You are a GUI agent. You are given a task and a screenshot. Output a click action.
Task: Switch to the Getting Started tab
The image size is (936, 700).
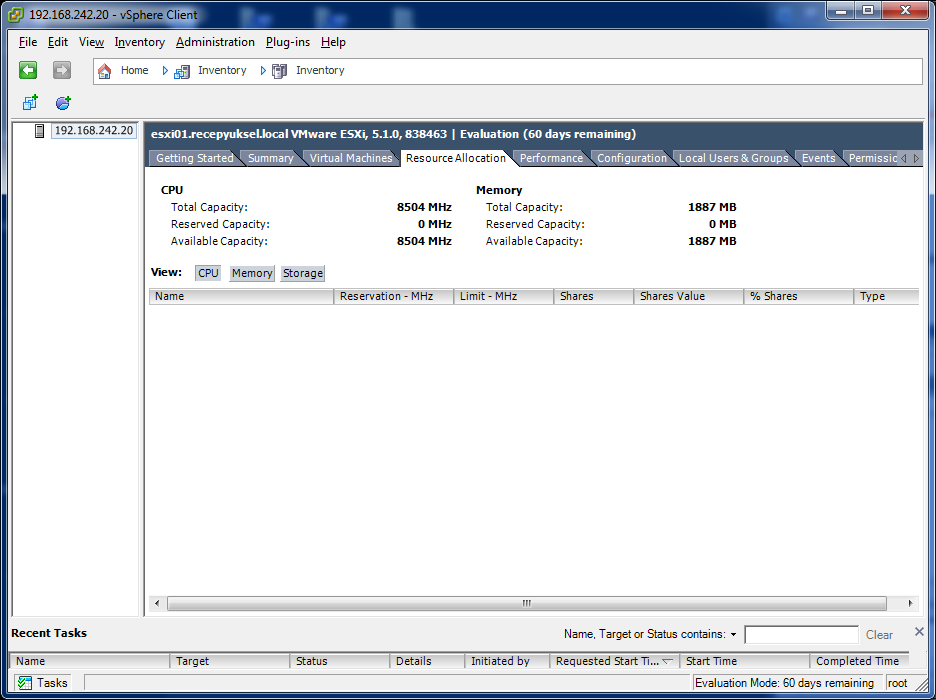(195, 158)
